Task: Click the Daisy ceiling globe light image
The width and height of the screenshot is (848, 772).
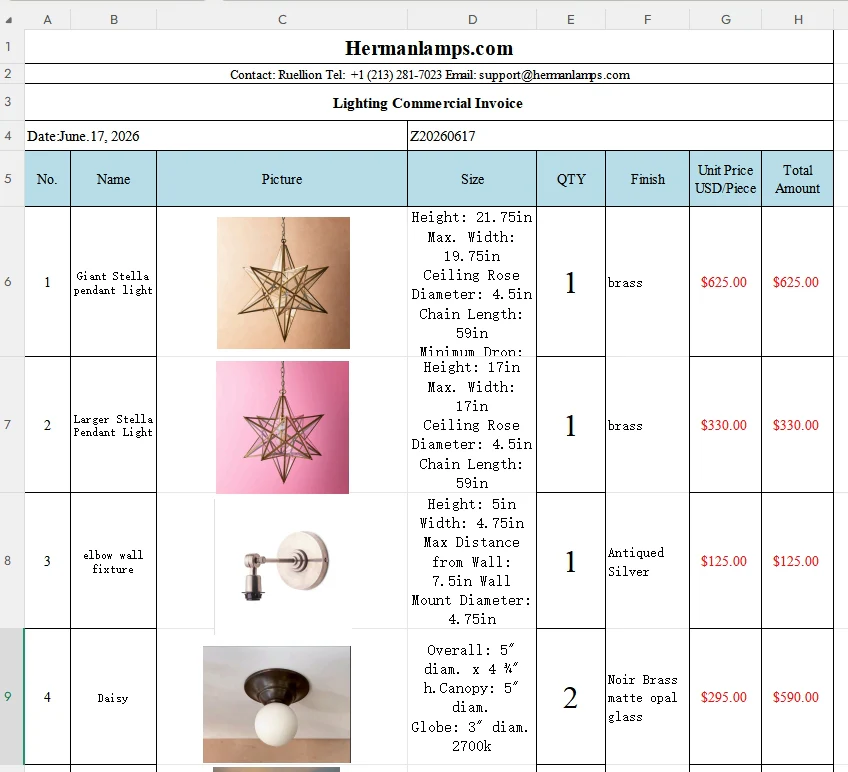Action: click(277, 704)
